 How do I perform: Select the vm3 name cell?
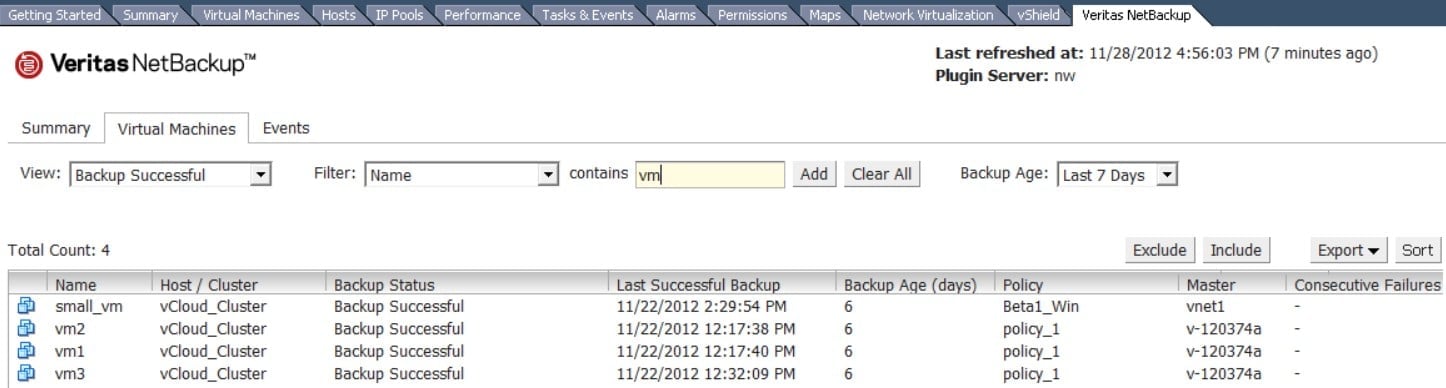pos(70,373)
